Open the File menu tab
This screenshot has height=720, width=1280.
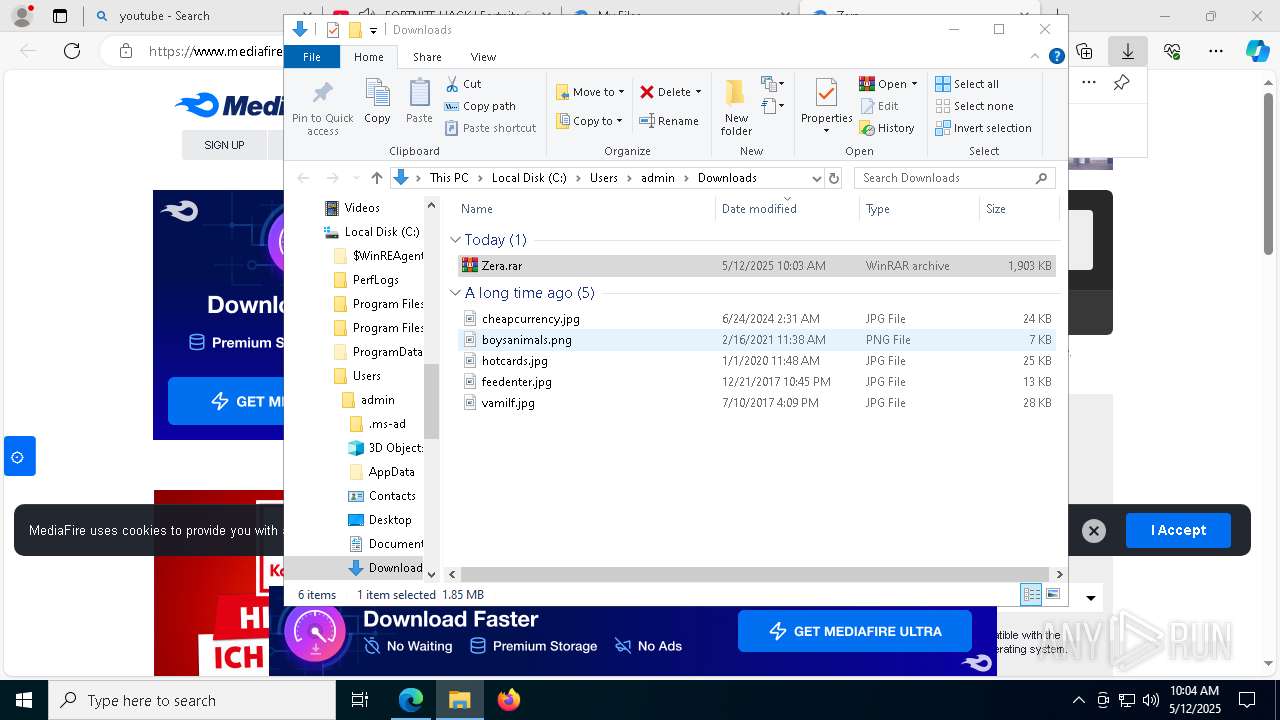[312, 57]
